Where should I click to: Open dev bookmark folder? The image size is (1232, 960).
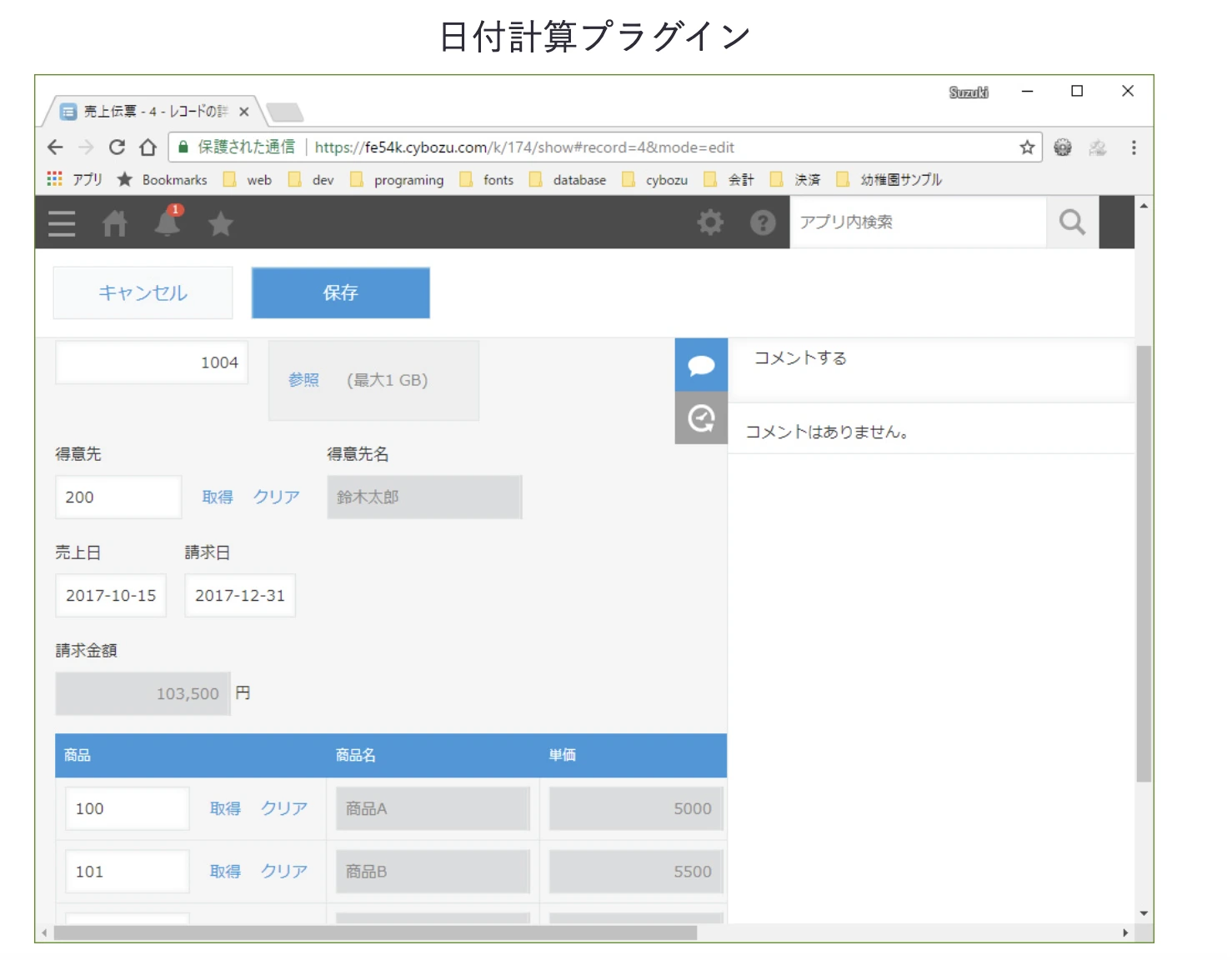point(311,179)
